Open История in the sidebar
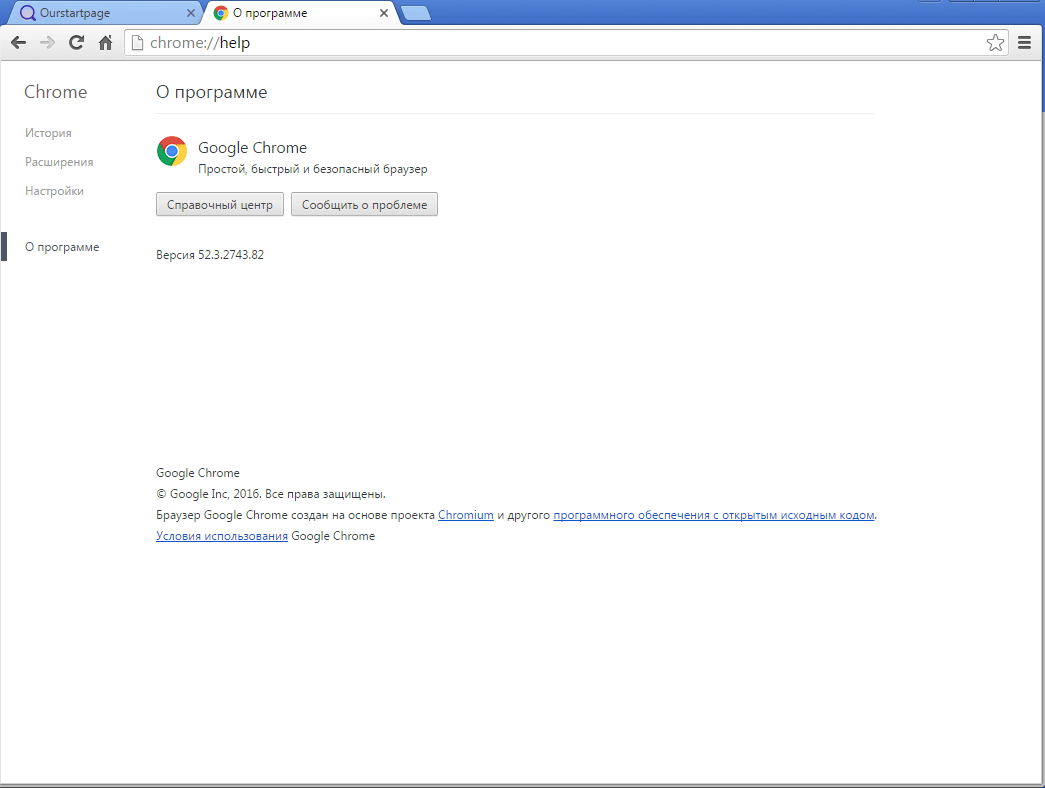This screenshot has width=1045, height=788. click(48, 133)
